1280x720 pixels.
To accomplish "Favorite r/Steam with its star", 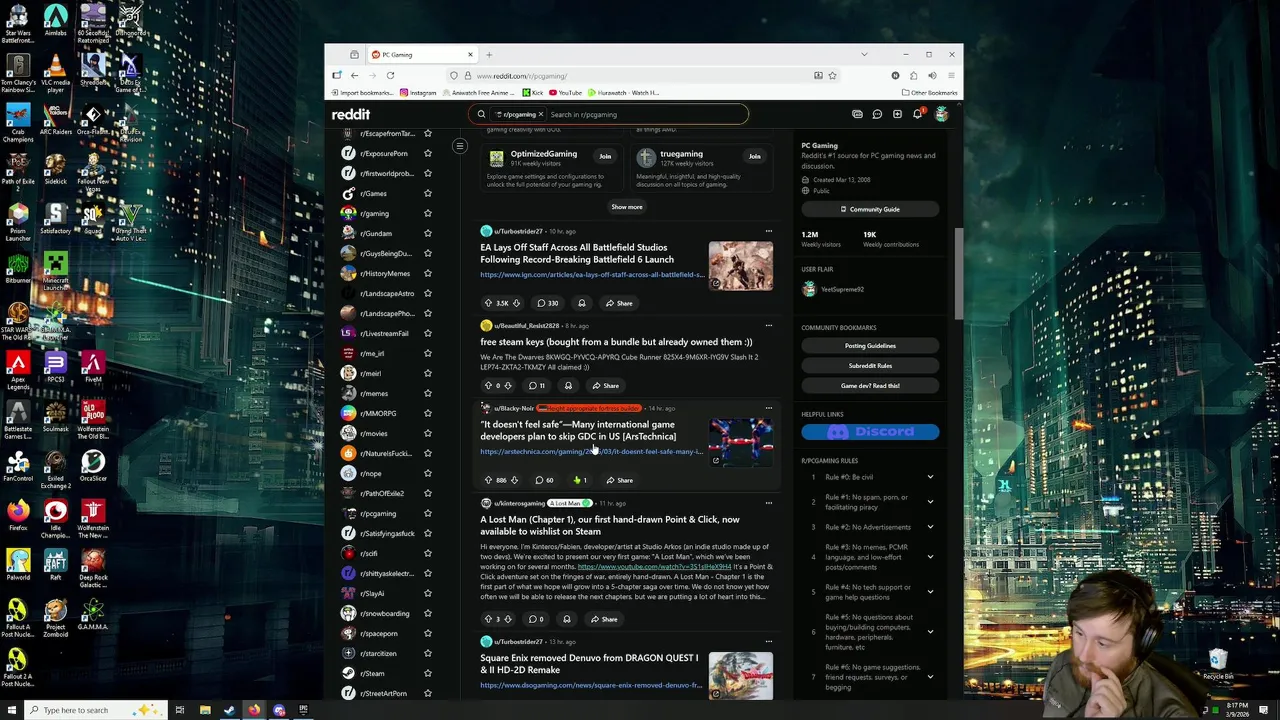I will pos(428,673).
